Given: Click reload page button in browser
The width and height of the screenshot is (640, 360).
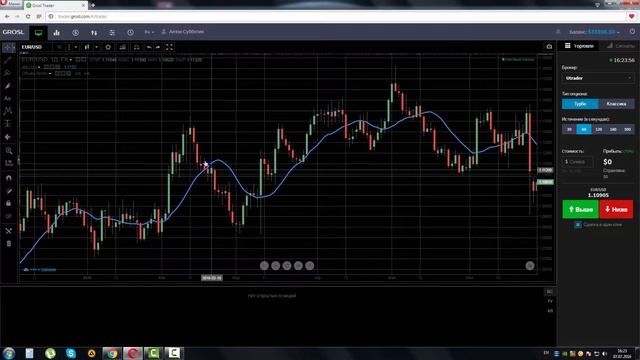Looking at the screenshot, I should (x=28, y=16).
